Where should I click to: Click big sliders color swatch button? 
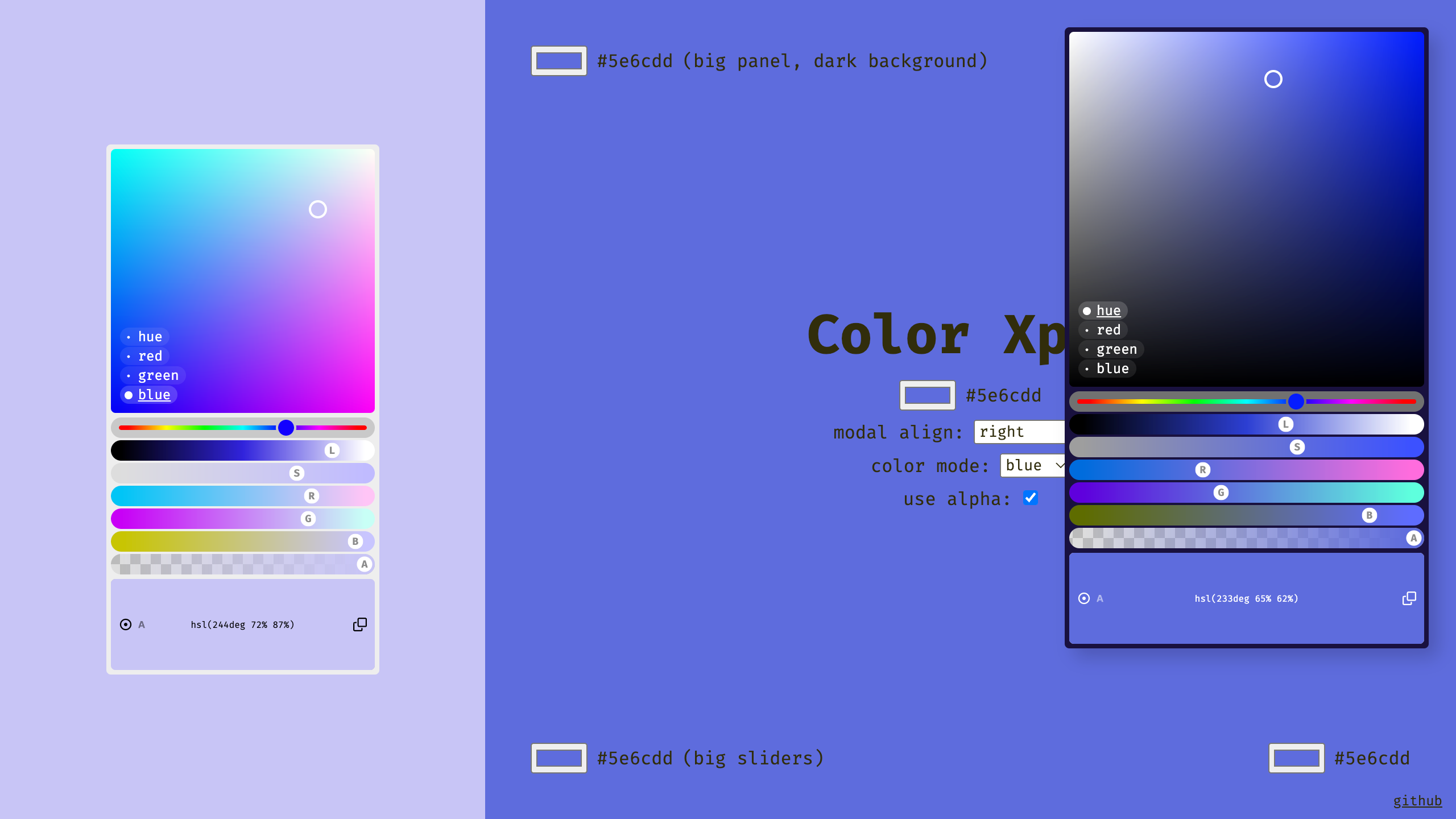coord(559,758)
